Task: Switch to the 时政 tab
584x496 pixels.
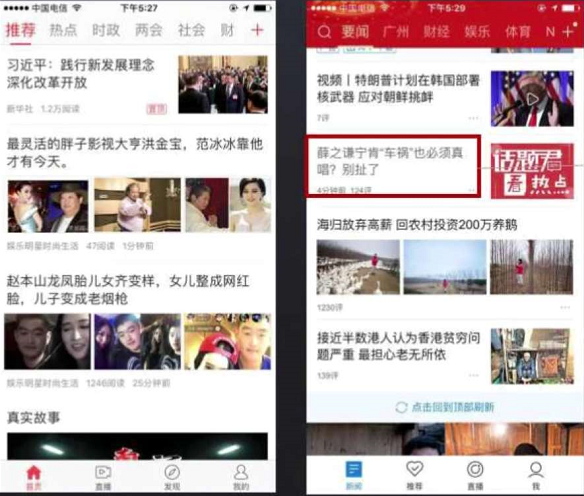Action: pos(106,30)
